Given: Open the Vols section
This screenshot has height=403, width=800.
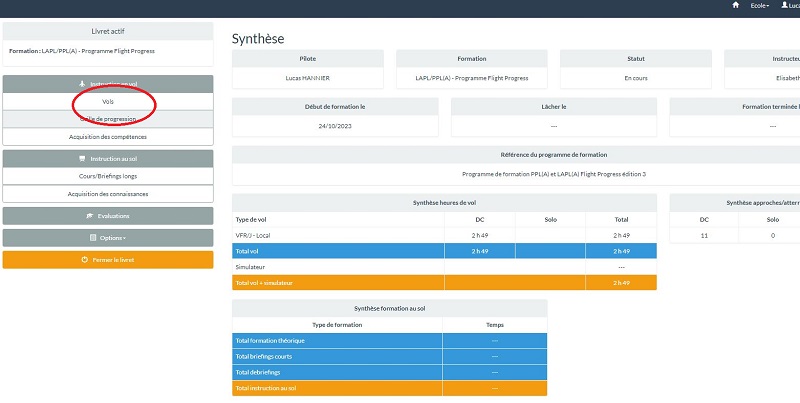Looking at the screenshot, I should tap(108, 102).
